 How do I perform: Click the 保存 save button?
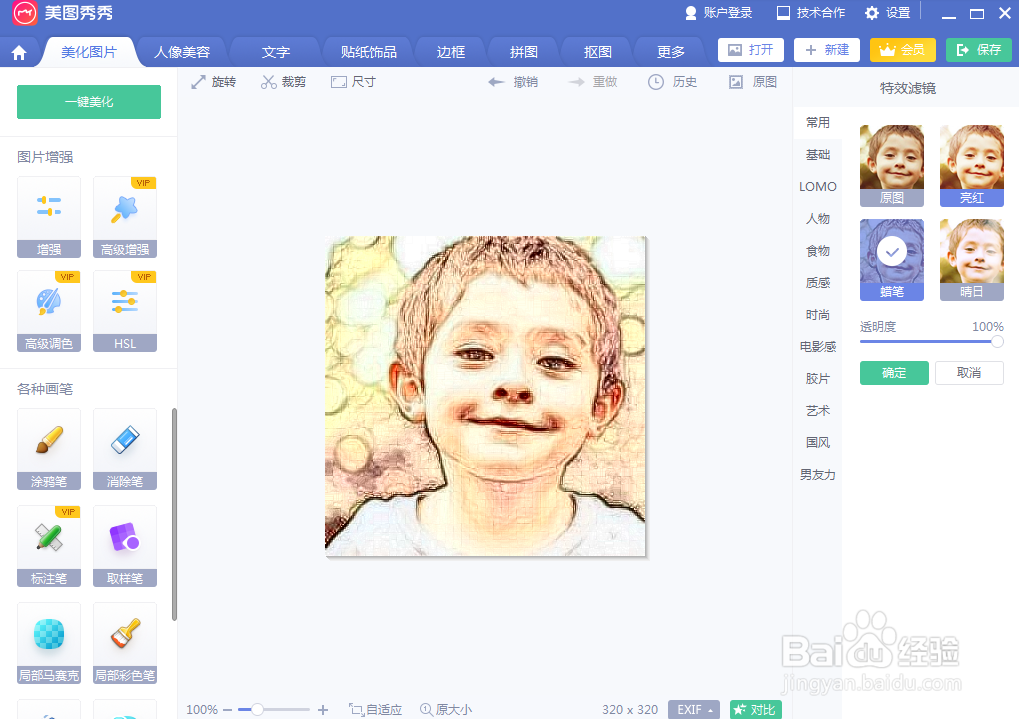click(x=979, y=50)
